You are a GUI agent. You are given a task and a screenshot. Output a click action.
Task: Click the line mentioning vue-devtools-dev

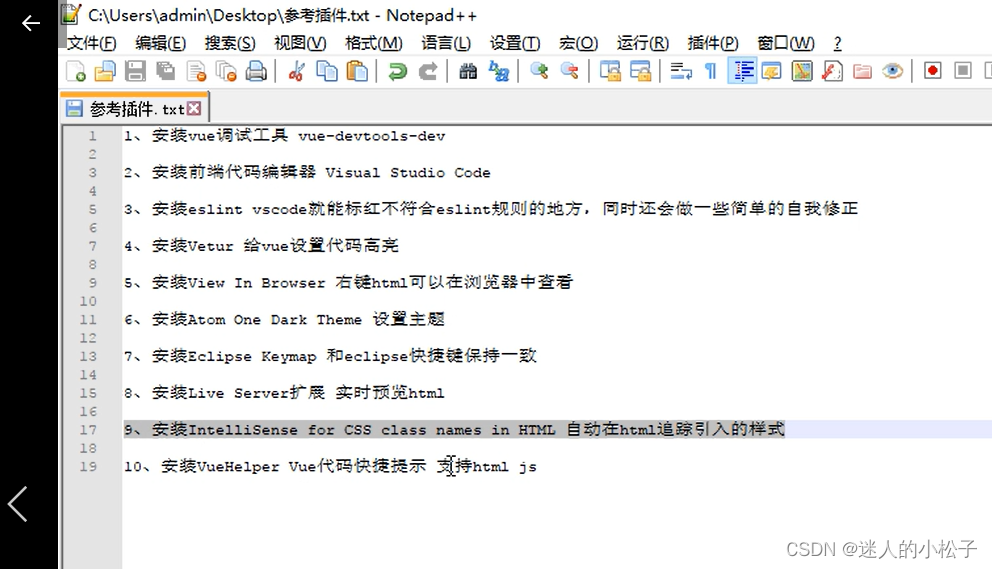point(285,135)
